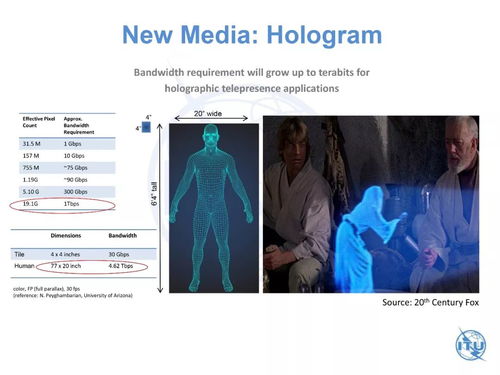
Task: Click the '20" wide' horizontal arrow label
Action: pyautogui.click(x=208, y=114)
